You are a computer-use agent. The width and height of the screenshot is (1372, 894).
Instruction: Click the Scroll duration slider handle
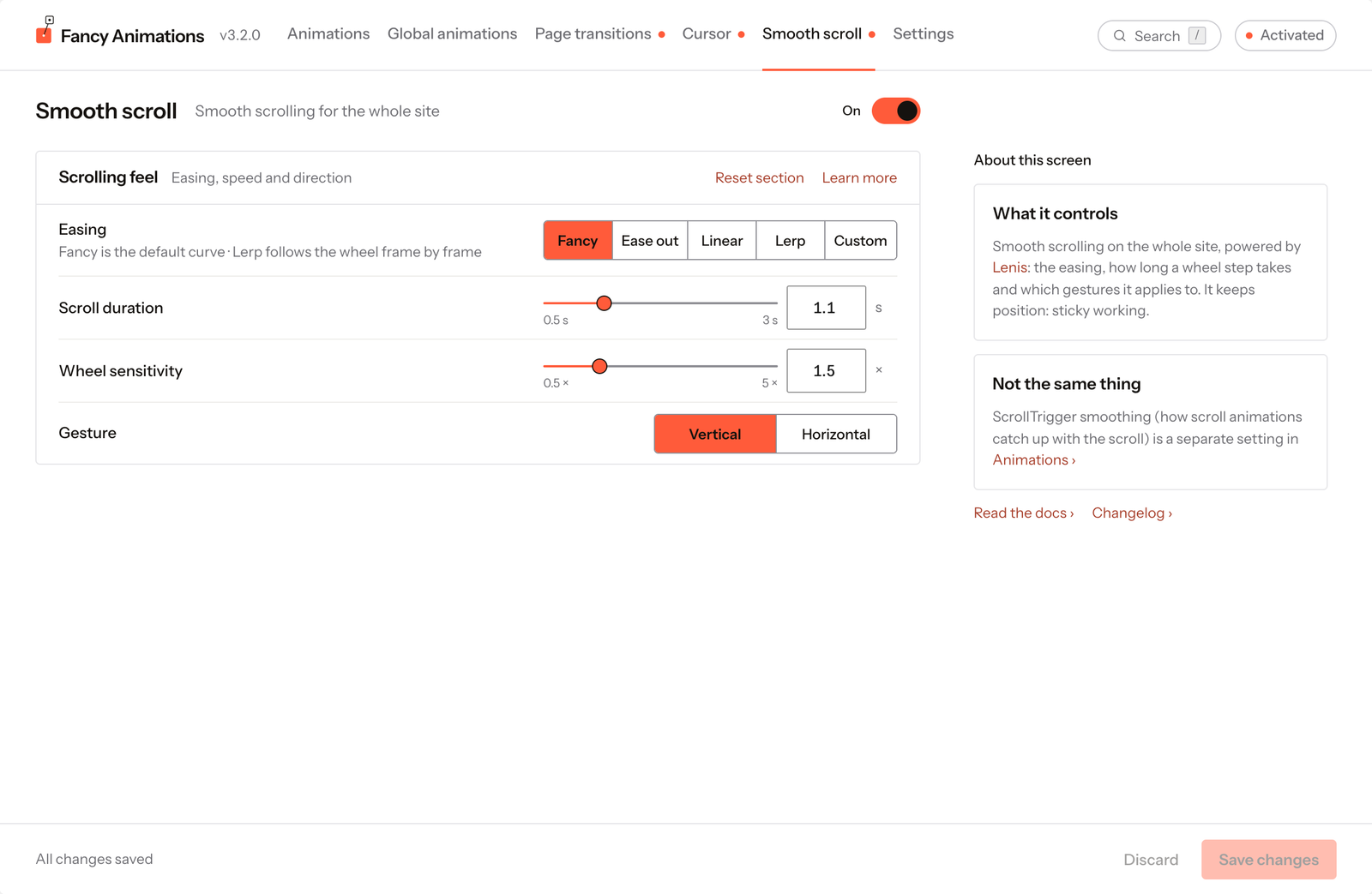click(x=604, y=303)
